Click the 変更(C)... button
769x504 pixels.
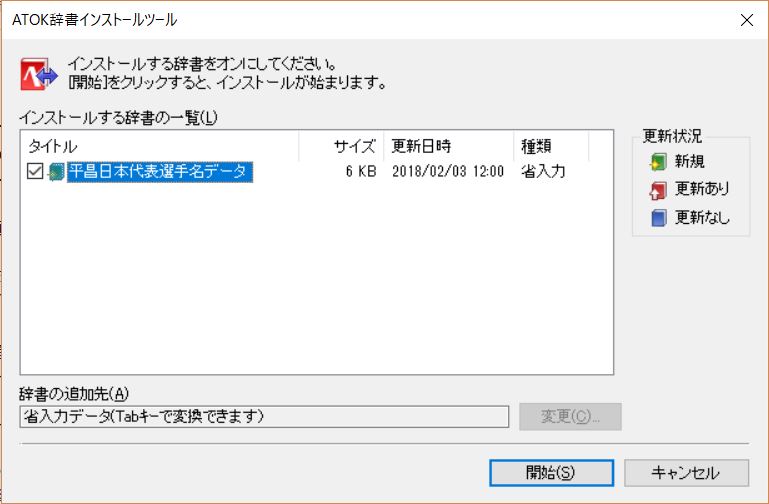pos(570,416)
